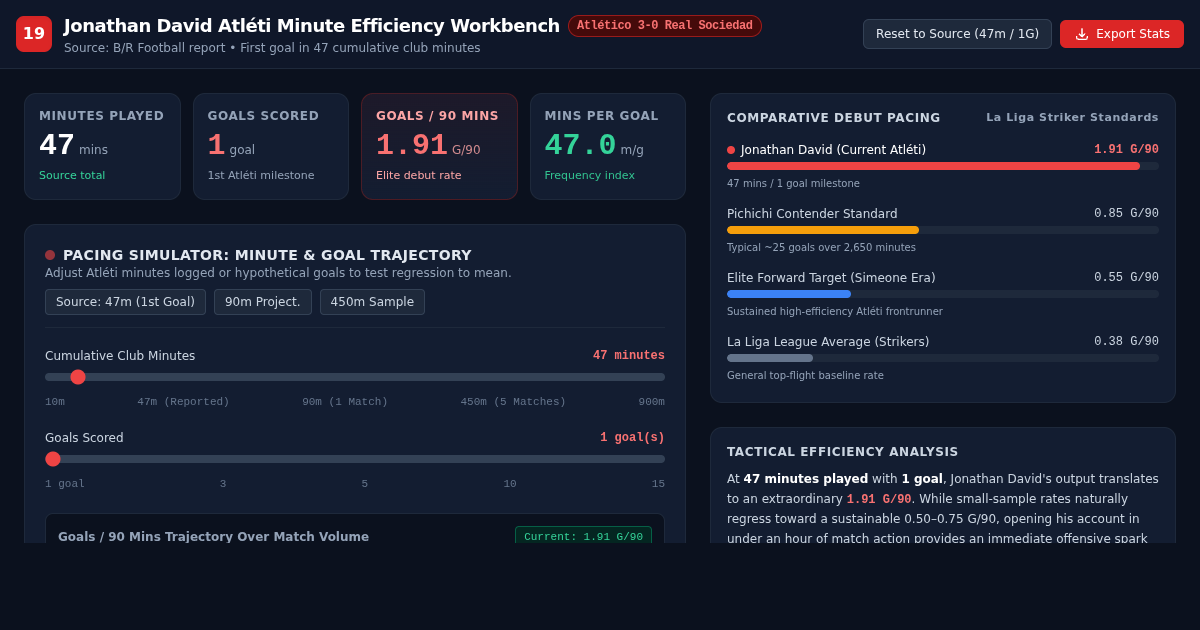This screenshot has height=630, width=1200.
Task: Click the Pichichi Contender orange bar
Action: tap(823, 230)
